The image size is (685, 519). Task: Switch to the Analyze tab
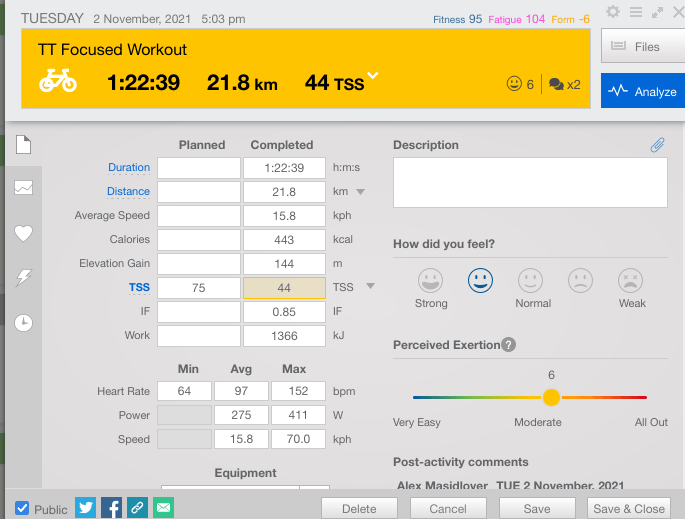point(641,91)
